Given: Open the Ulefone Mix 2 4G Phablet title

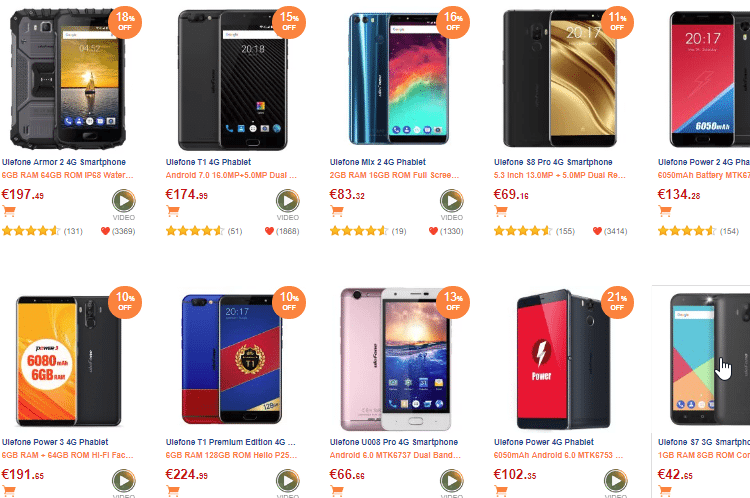Looking at the screenshot, I should click(377, 162).
